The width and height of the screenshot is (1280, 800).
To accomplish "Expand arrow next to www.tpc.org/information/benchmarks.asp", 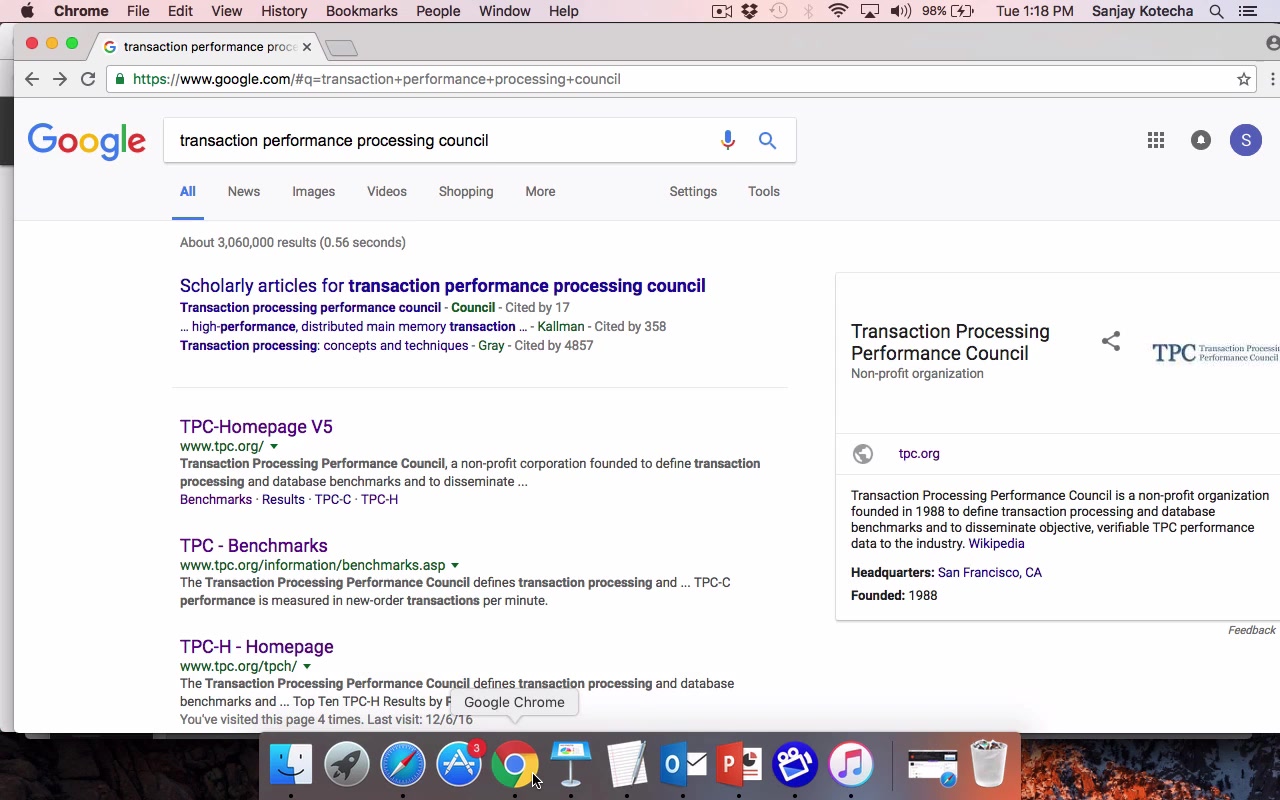I will coord(455,566).
